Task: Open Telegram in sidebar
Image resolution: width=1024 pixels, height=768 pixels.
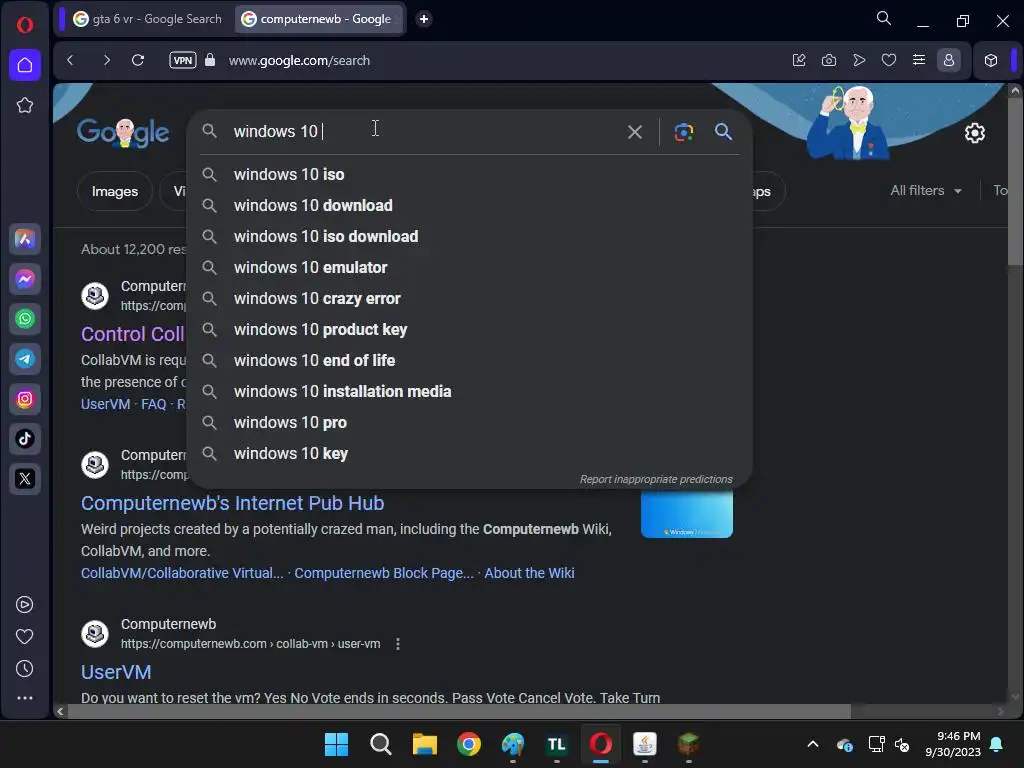Action: click(x=25, y=359)
